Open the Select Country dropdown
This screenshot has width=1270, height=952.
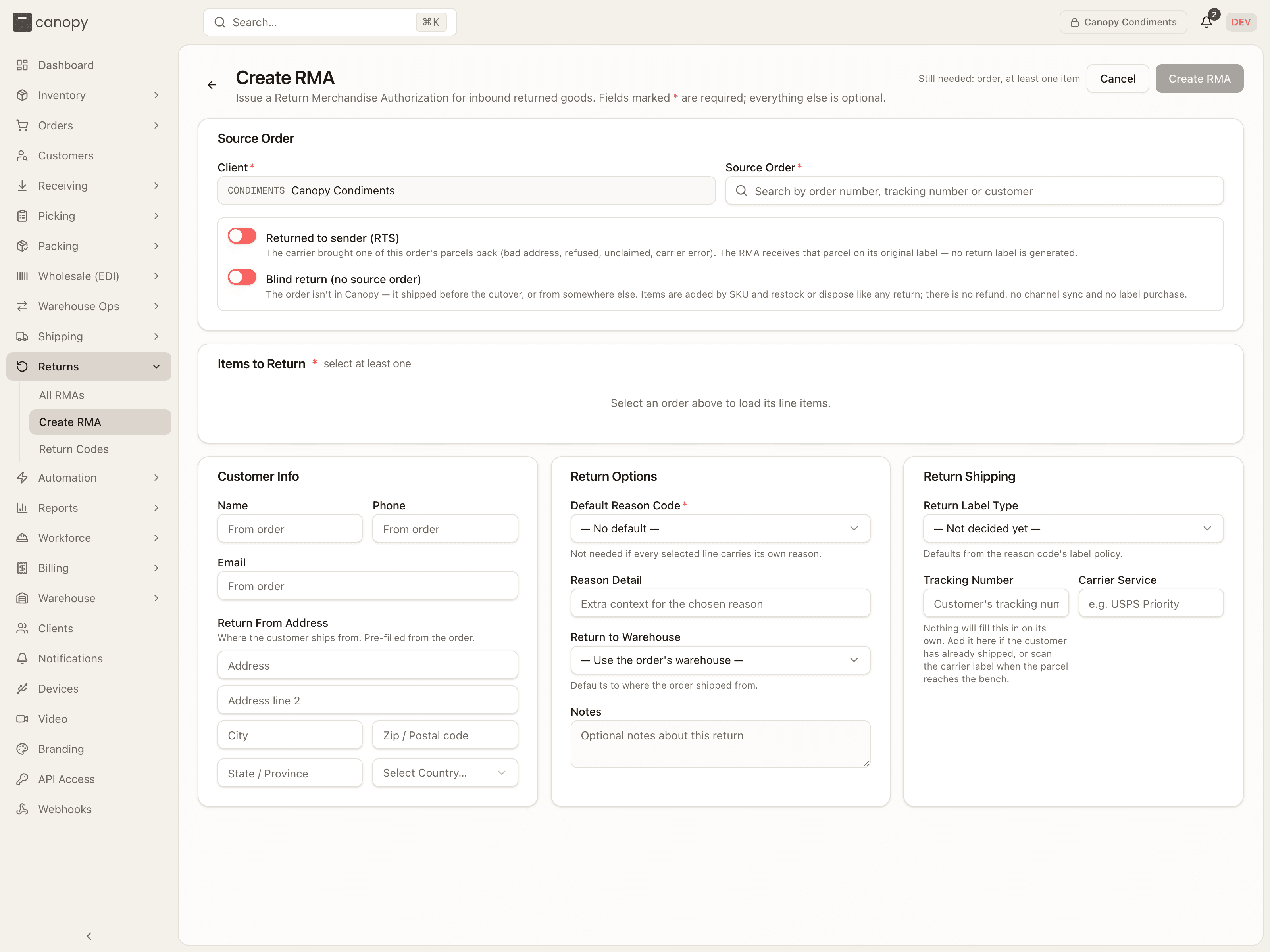pos(445,773)
